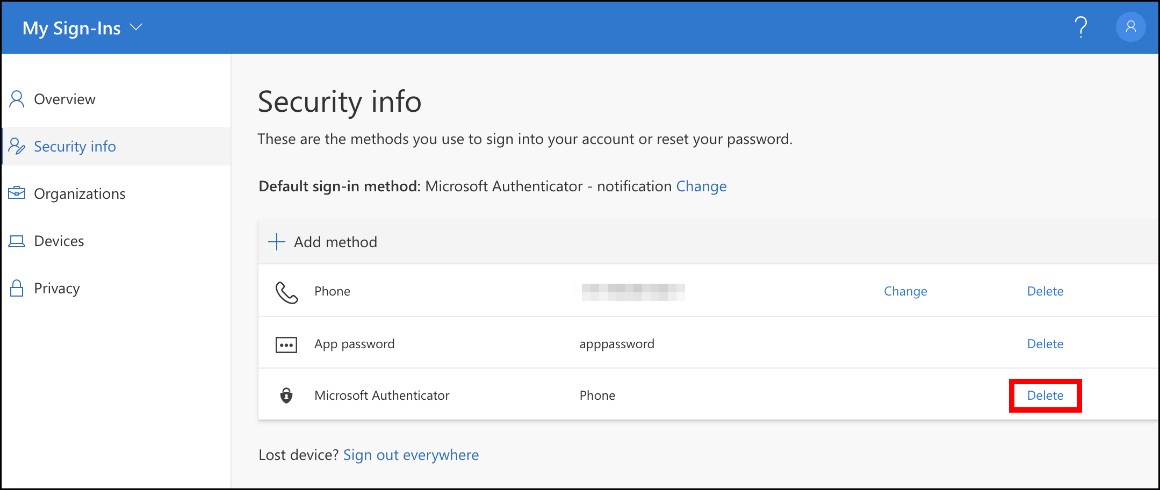Expand the My Sign-Ins dropdown chevron

136,28
